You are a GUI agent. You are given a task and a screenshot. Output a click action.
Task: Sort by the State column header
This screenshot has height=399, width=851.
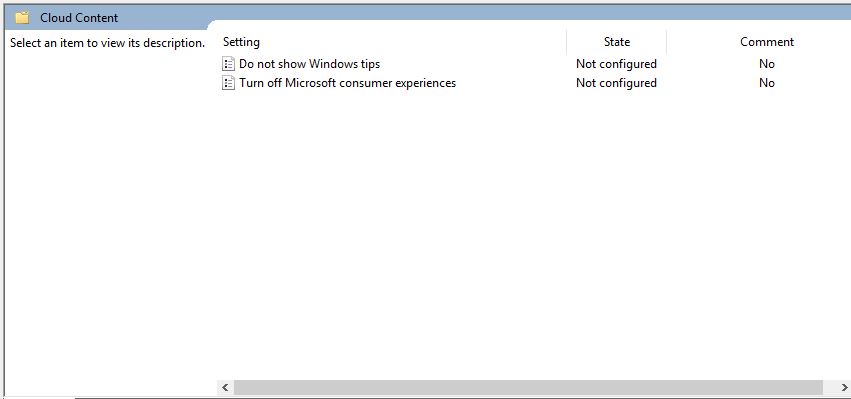617,42
